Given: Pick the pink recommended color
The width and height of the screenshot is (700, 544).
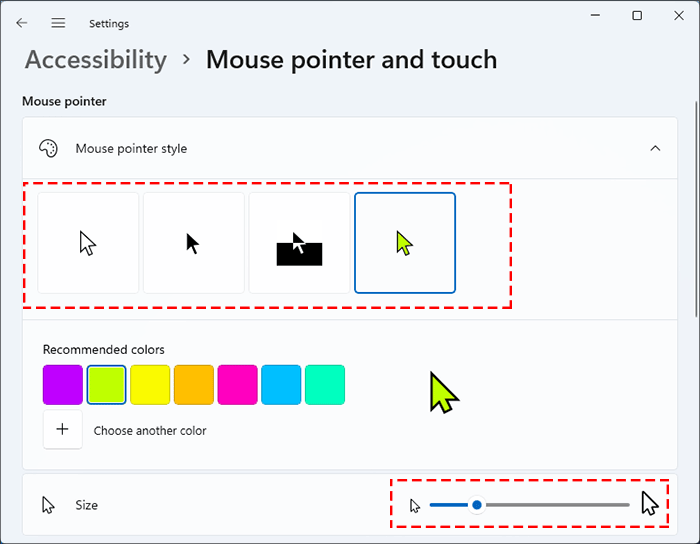Looking at the screenshot, I should (x=238, y=385).
